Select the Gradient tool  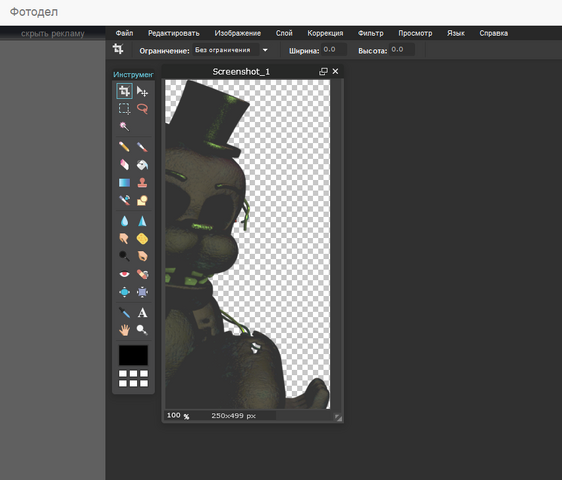click(x=124, y=183)
